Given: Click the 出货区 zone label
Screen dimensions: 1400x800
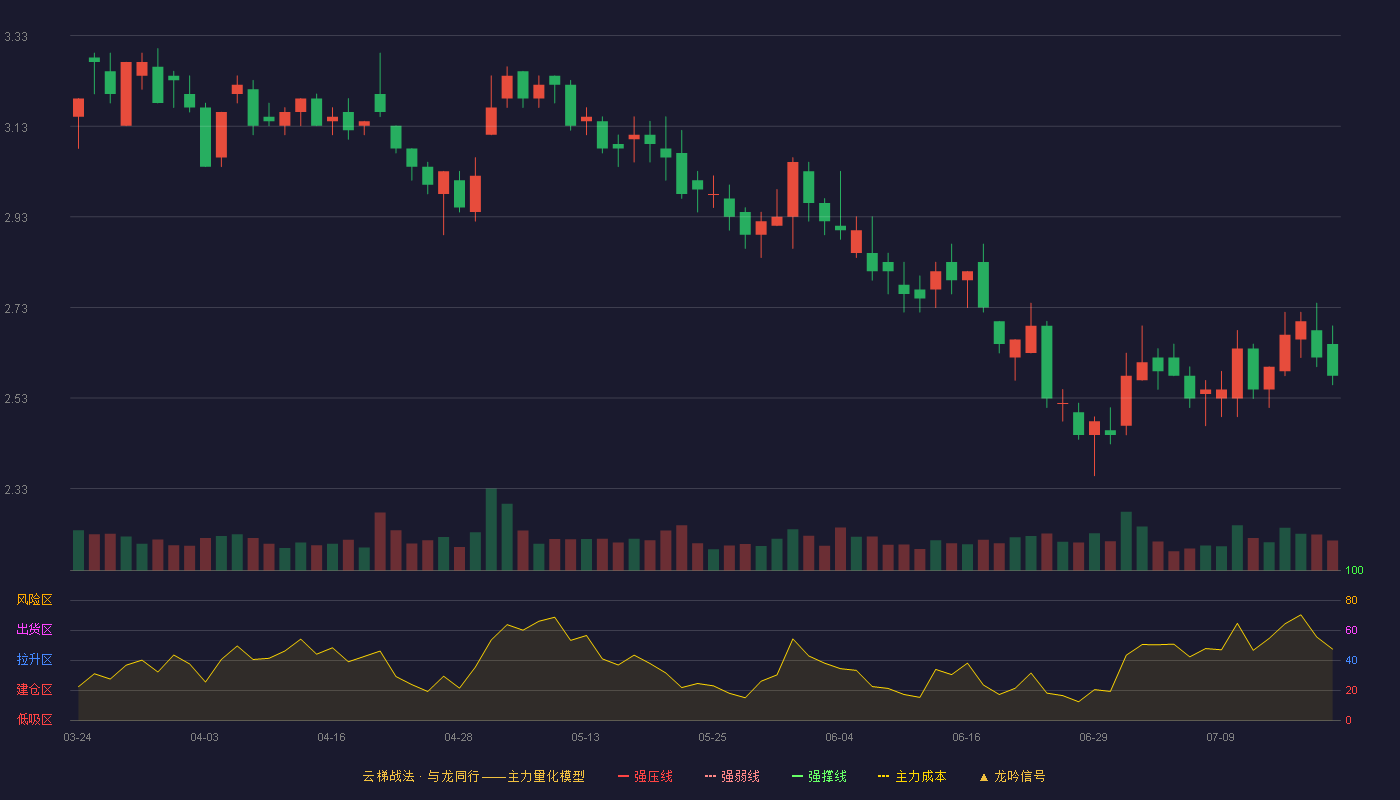Looking at the screenshot, I should (34, 630).
